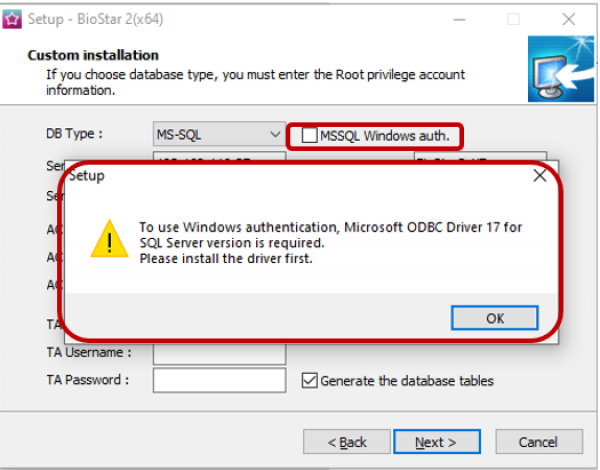The image size is (600, 470).
Task: Click the yellow warning triangle icon
Action: click(109, 240)
